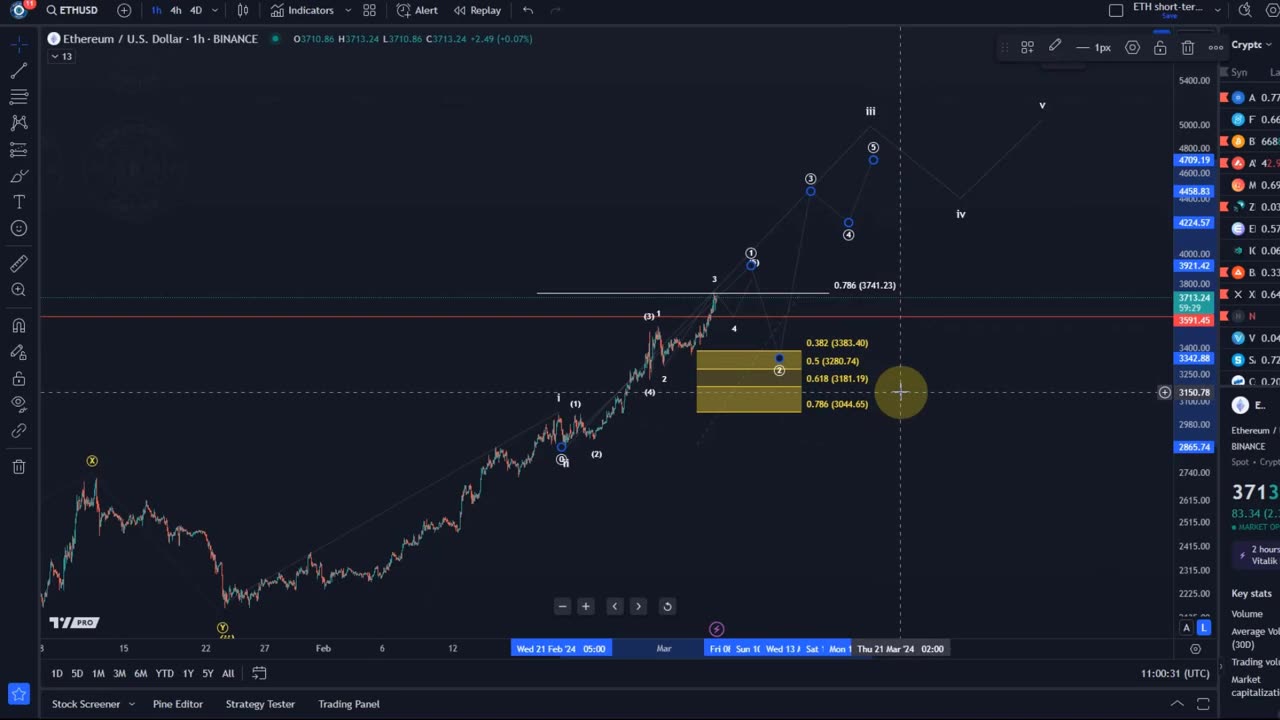Screen dimensions: 1280x720
Task: Open the Stock Screener tab
Action: point(86,704)
